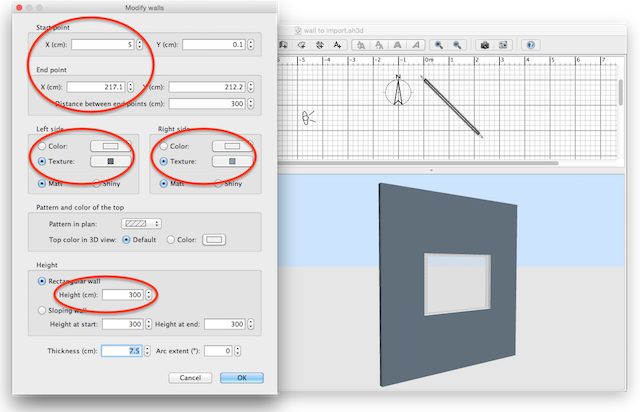Click the top color swatch in 3D view
640x412 pixels.
pos(215,240)
